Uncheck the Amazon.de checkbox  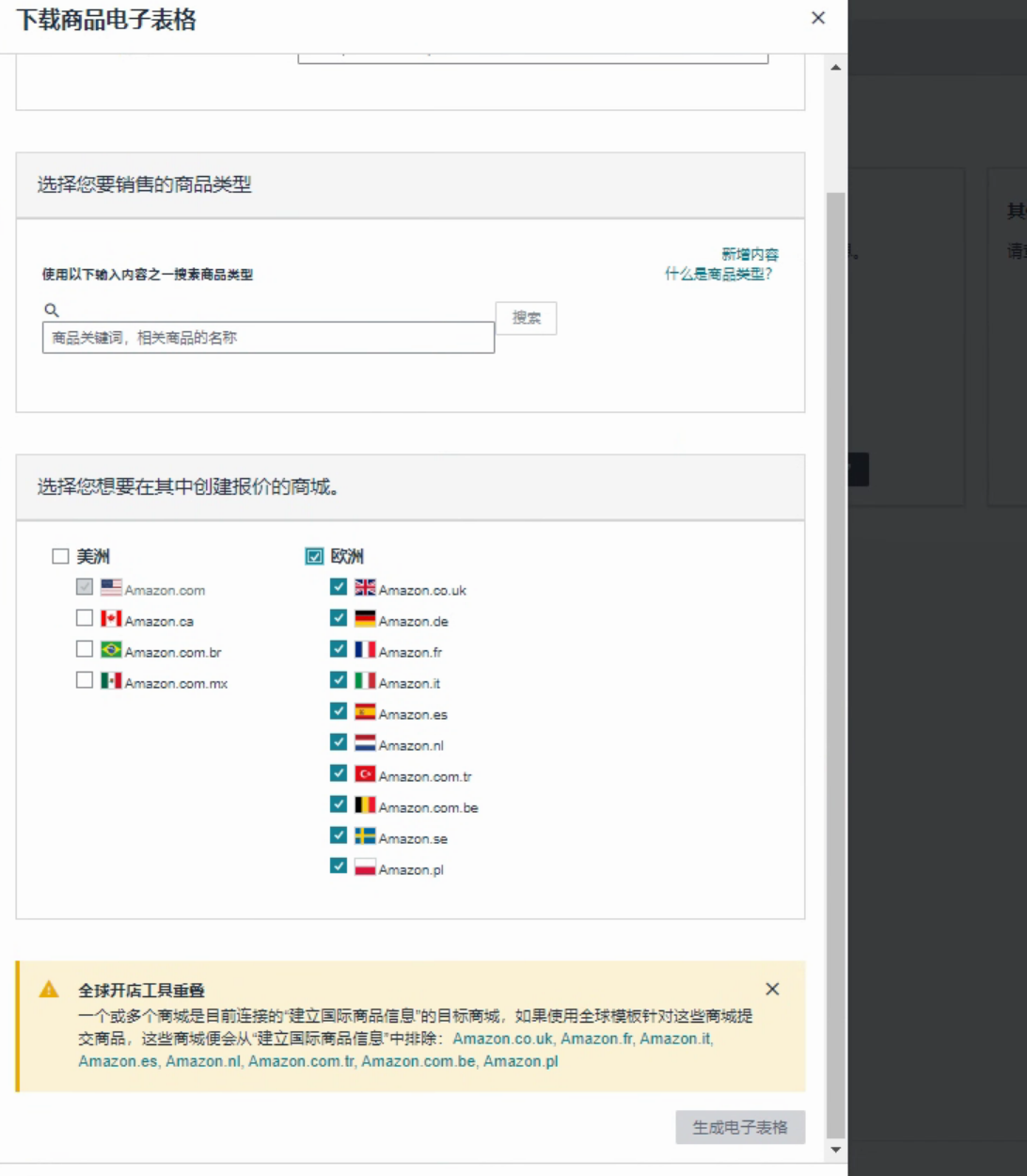tap(339, 618)
